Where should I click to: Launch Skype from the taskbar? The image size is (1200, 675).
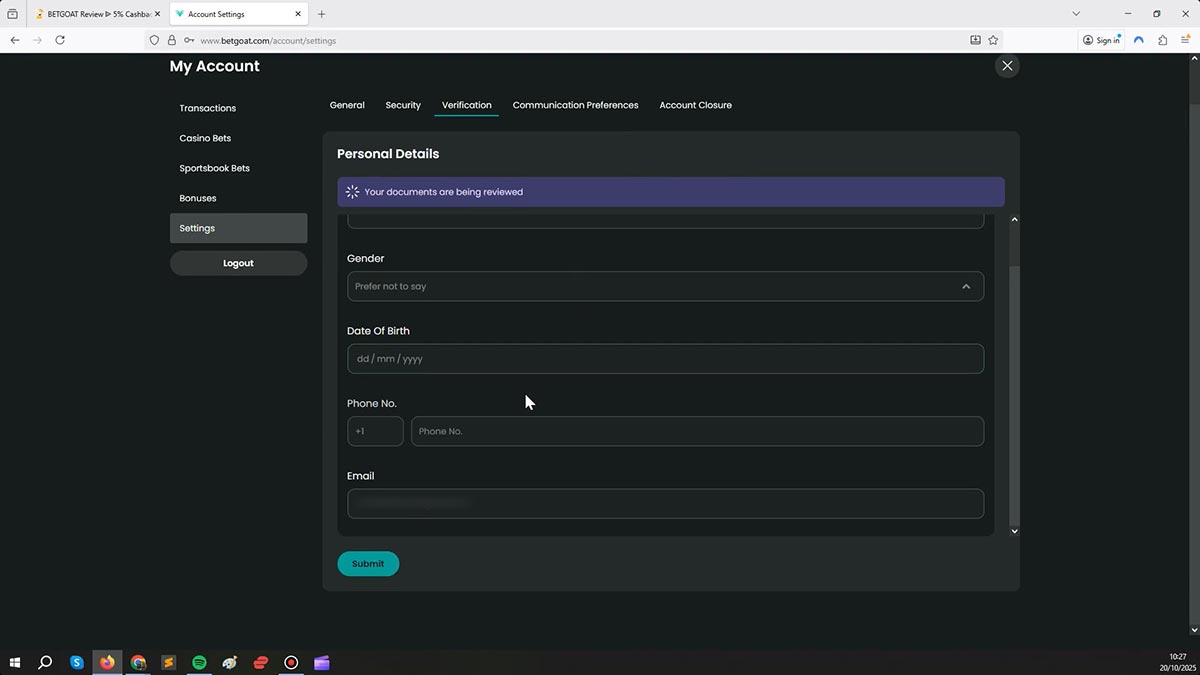77,662
